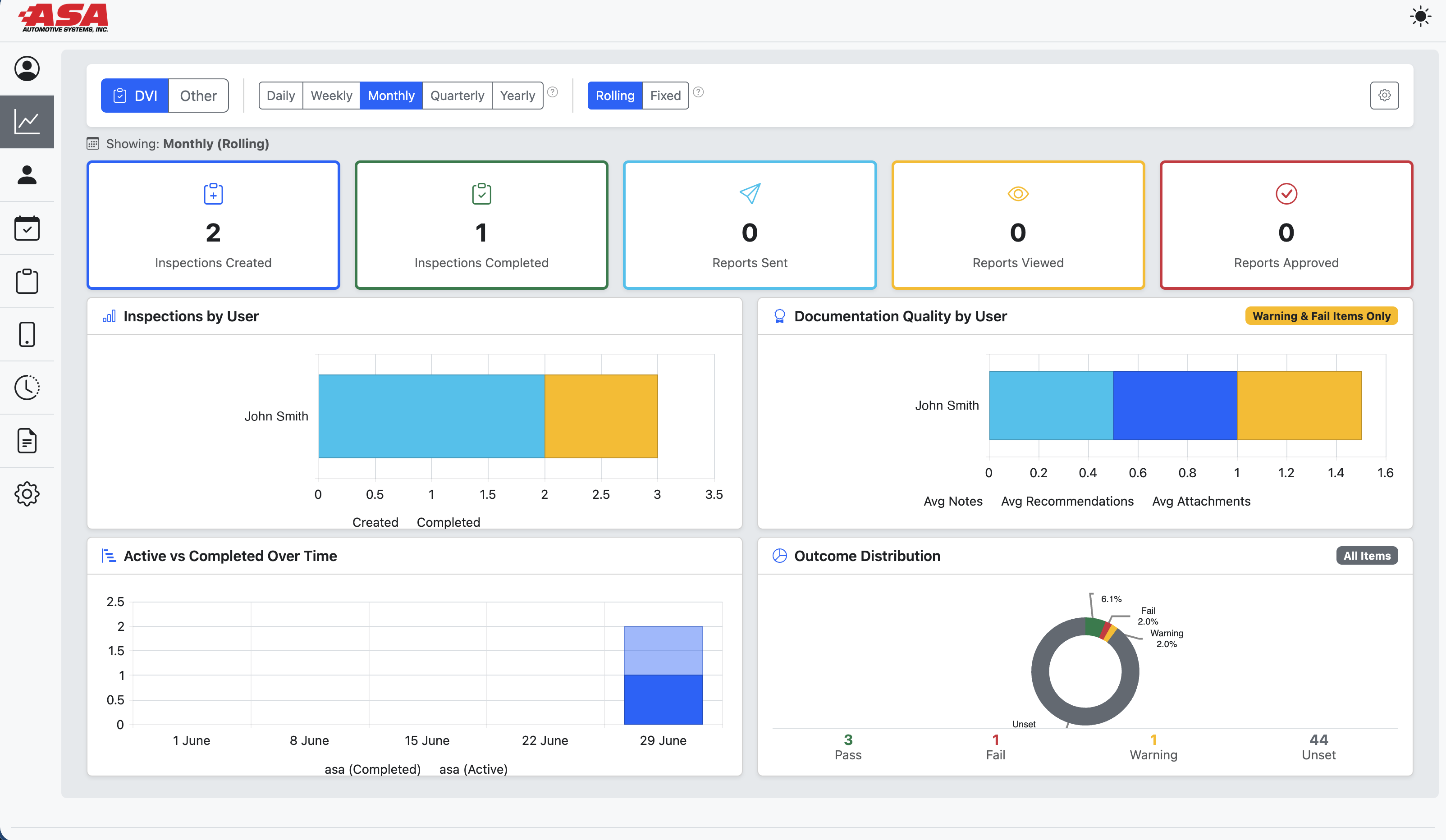Toggle the Created legend label
1446x840 pixels.
[x=375, y=522]
